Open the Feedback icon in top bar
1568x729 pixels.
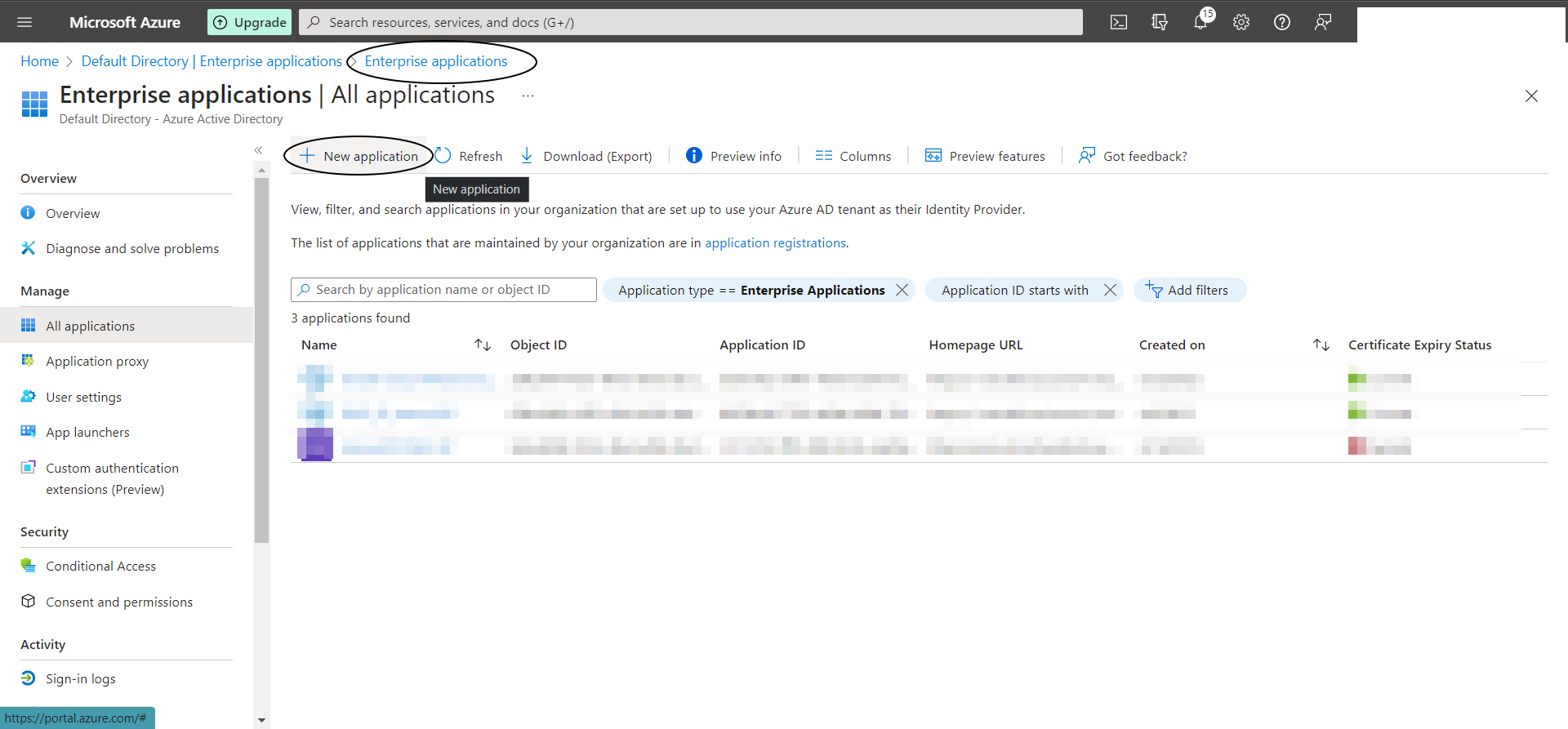1323,22
